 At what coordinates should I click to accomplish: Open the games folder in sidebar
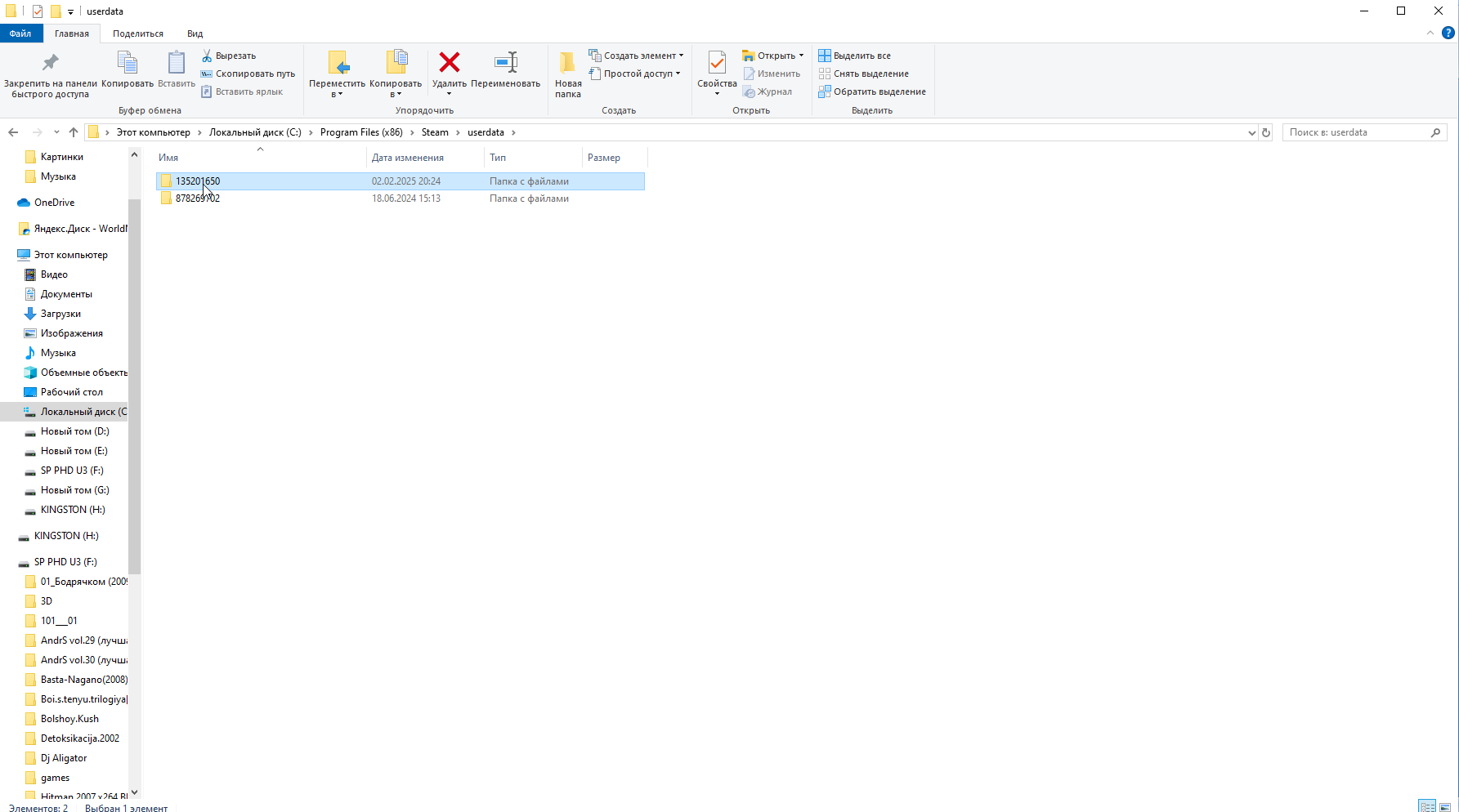(55, 778)
